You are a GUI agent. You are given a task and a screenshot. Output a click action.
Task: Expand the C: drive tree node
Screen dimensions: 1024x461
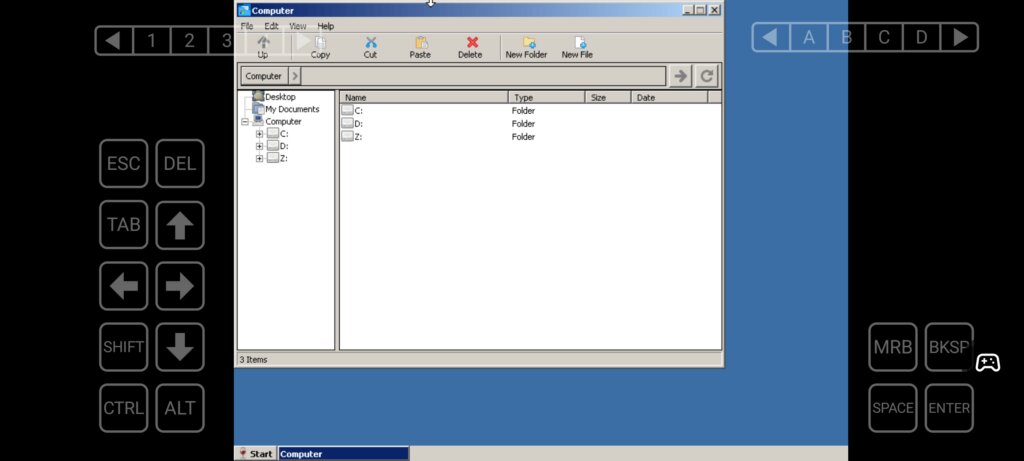(x=260, y=134)
